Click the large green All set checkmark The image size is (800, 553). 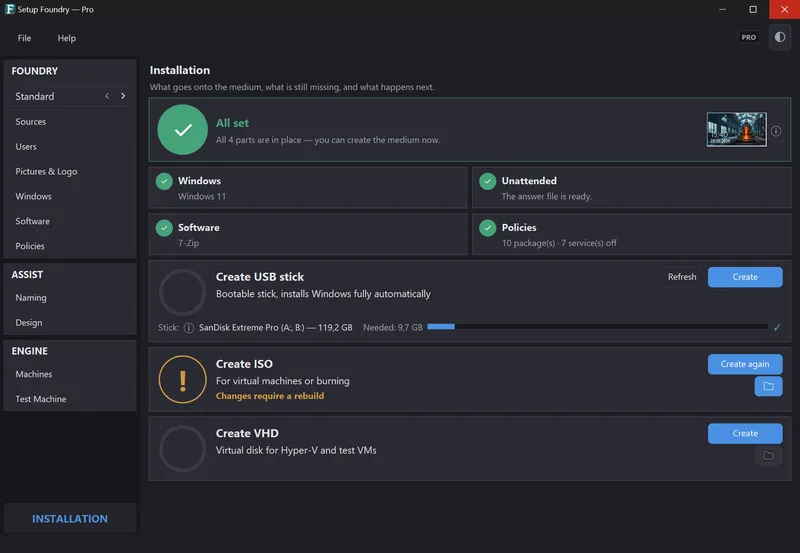coord(183,130)
